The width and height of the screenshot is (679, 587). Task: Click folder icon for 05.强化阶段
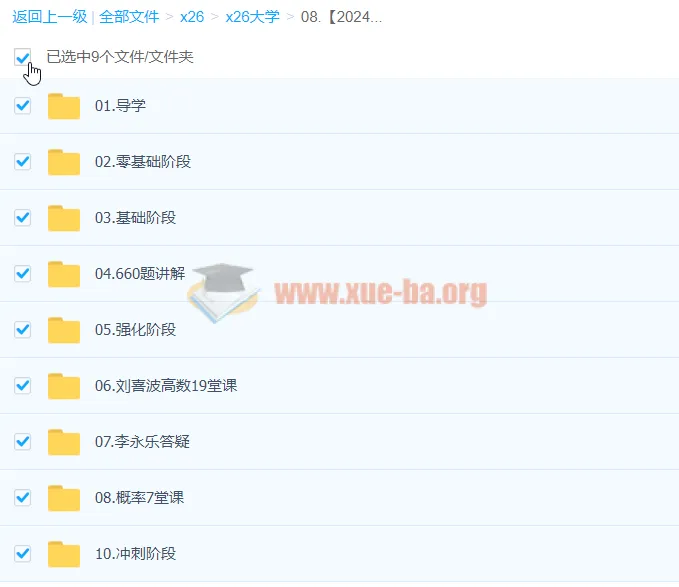tap(64, 330)
